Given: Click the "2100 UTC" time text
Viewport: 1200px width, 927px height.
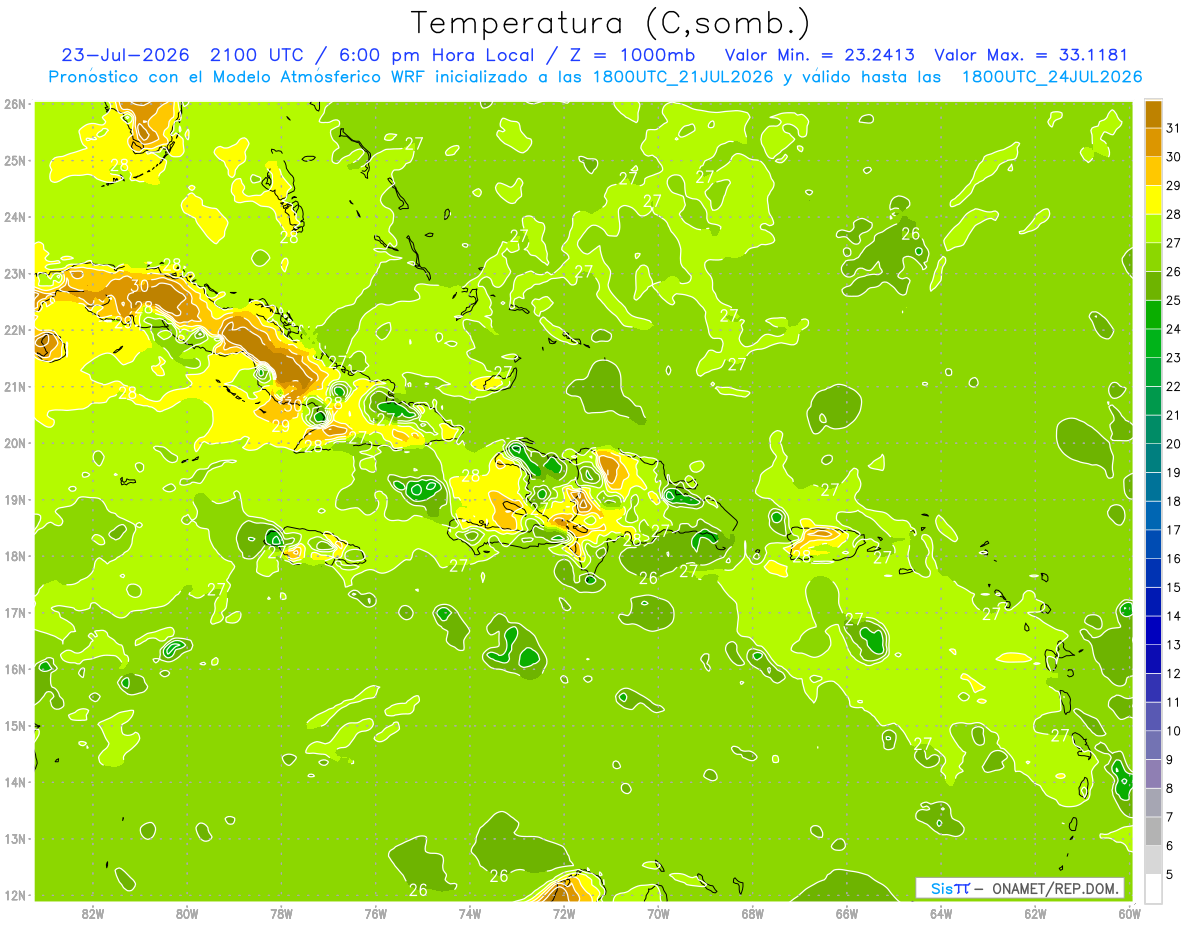Looking at the screenshot, I should point(256,55).
